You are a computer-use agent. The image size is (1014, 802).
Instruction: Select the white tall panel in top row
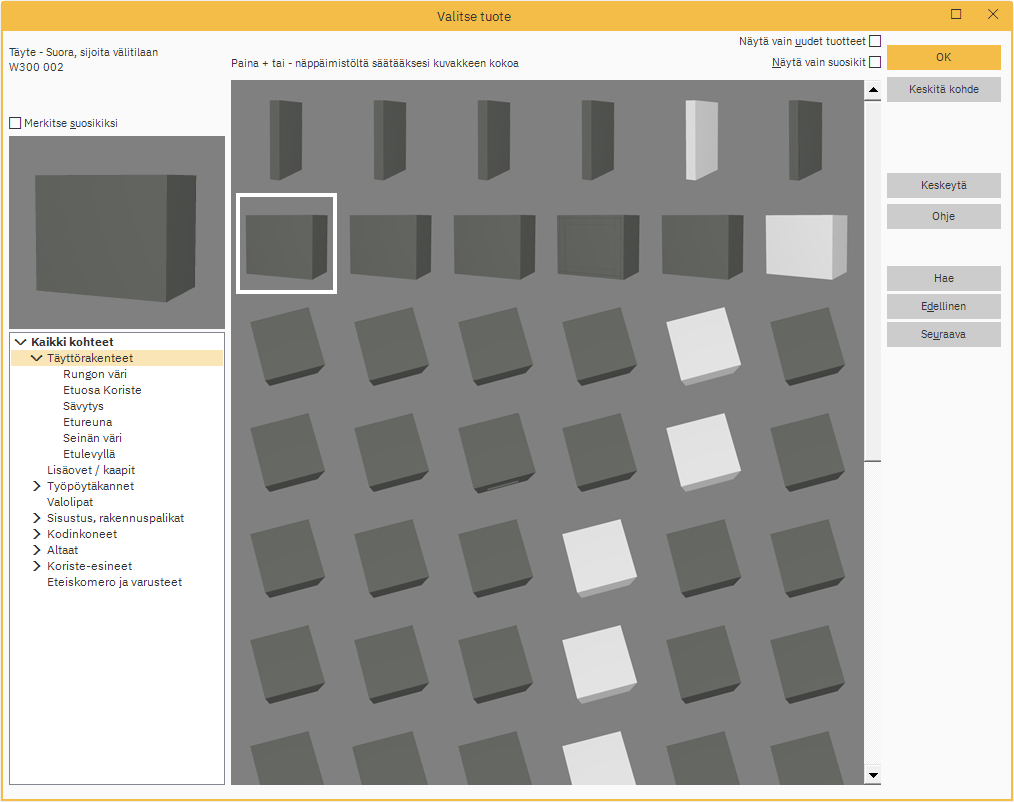tap(701, 140)
